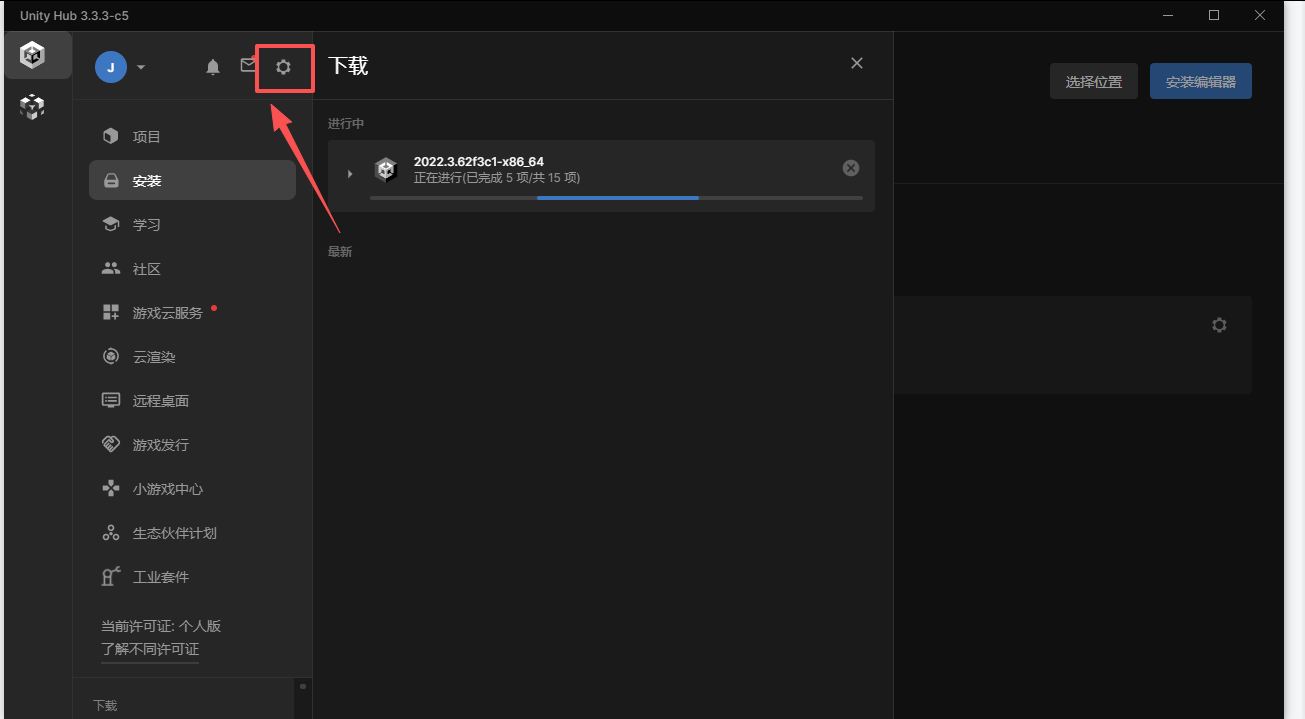Open the notifications bell
Image resolution: width=1305 pixels, height=719 pixels.
(213, 67)
